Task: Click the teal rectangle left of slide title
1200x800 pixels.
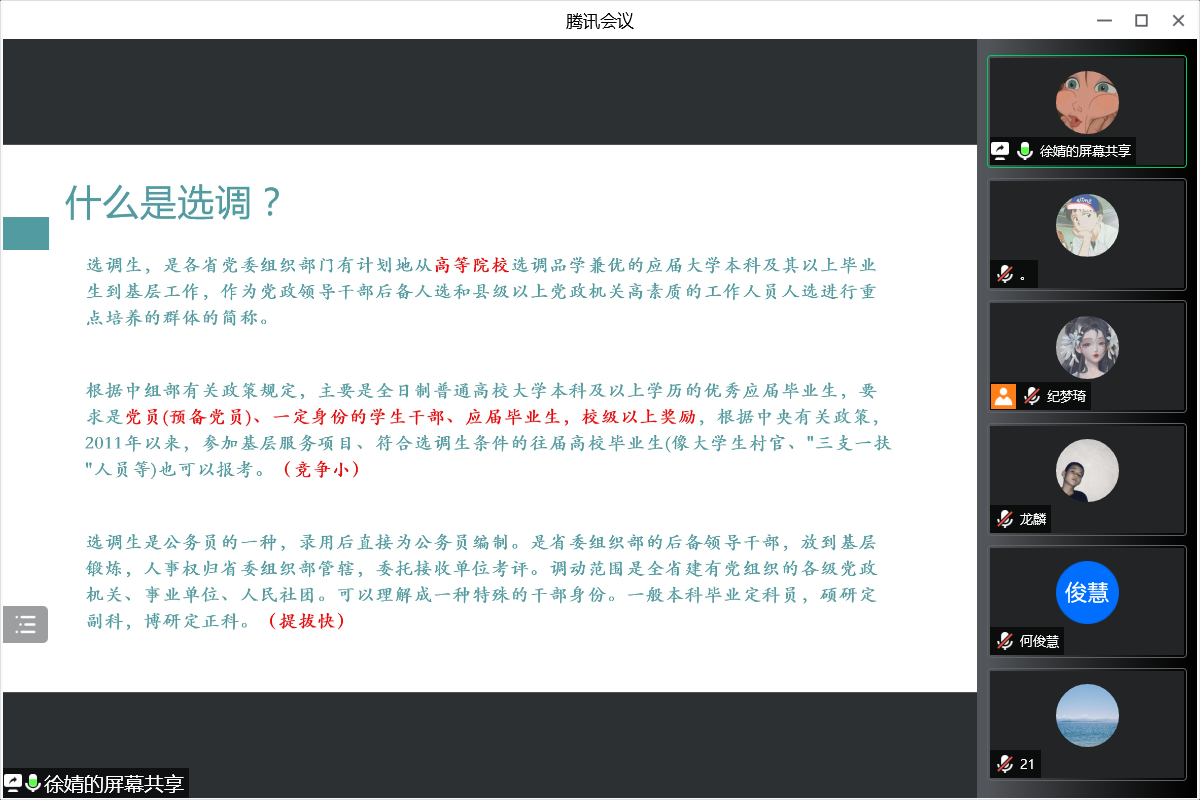Action: click(x=26, y=233)
